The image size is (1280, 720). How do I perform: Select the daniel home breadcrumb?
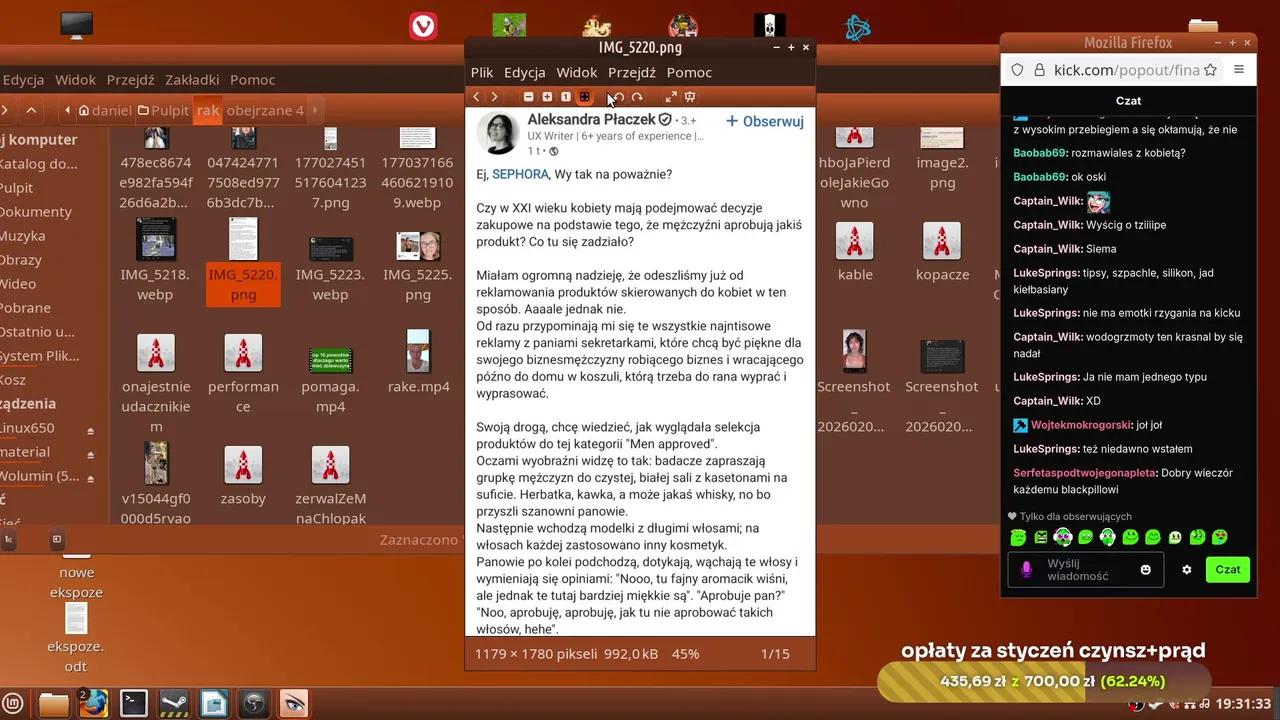coord(104,110)
